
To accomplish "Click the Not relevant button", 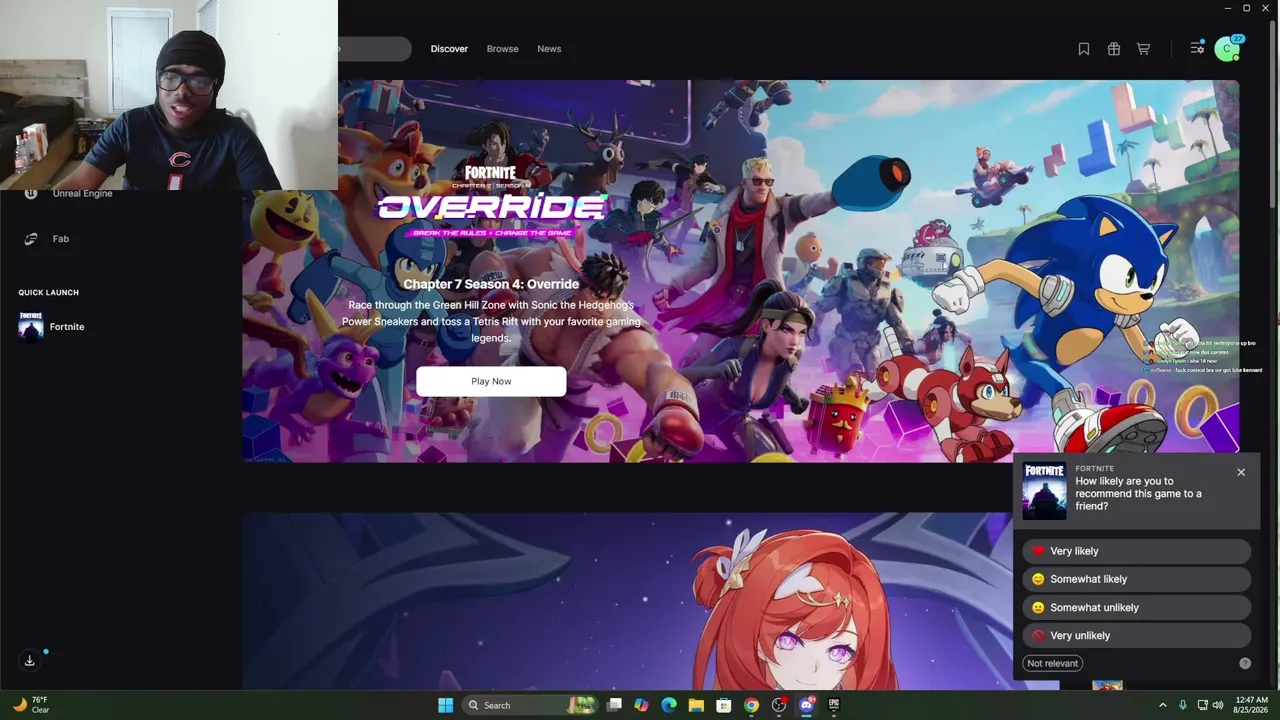I will 1053,663.
